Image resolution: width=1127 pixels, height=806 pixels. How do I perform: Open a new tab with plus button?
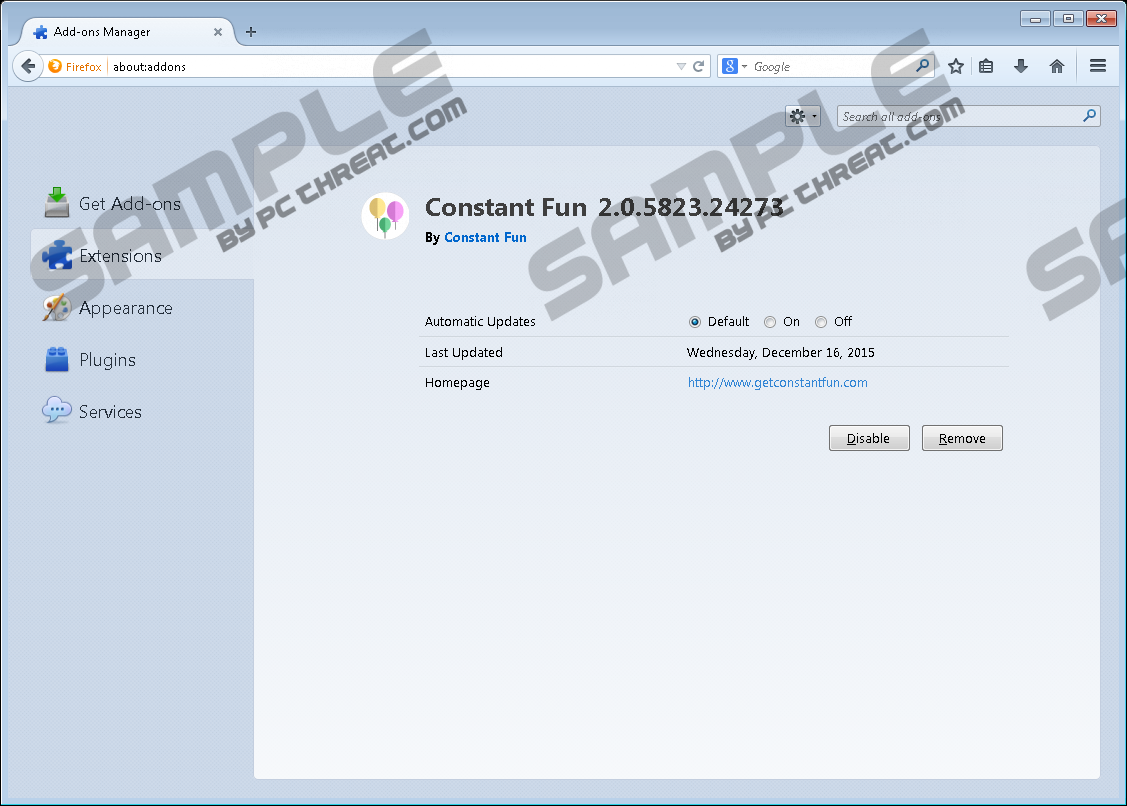(251, 32)
